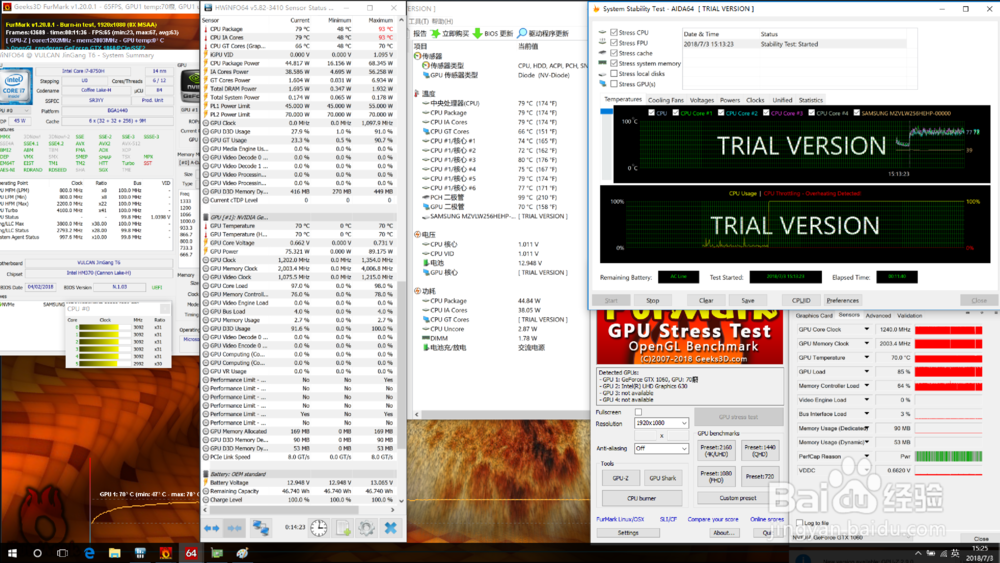Switch to Cooling Fans tab

pos(665,100)
